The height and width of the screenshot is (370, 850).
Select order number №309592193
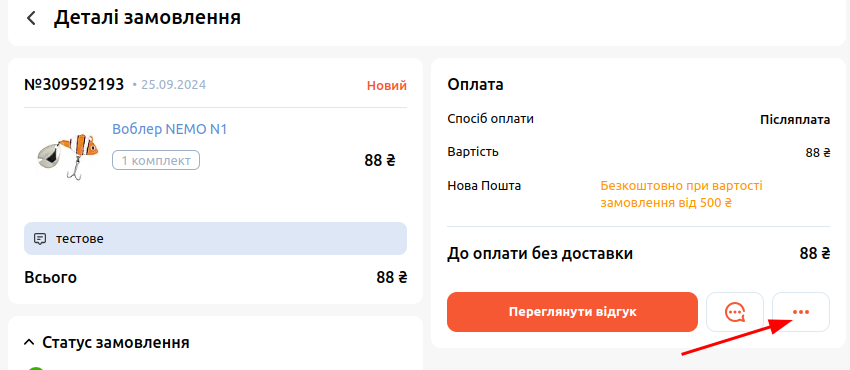(x=74, y=85)
